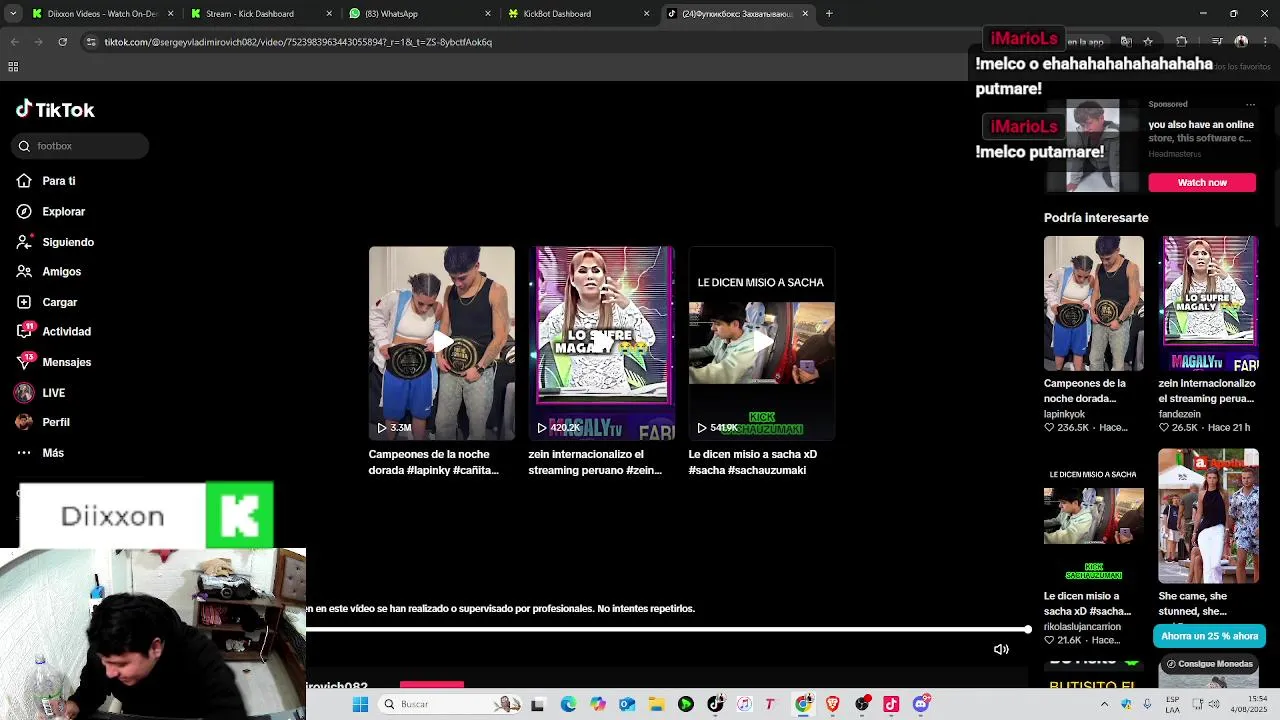Viewport: 1280px width, 720px height.
Task: Switch to Diixxon Videos browser tab
Action: (x=103, y=14)
